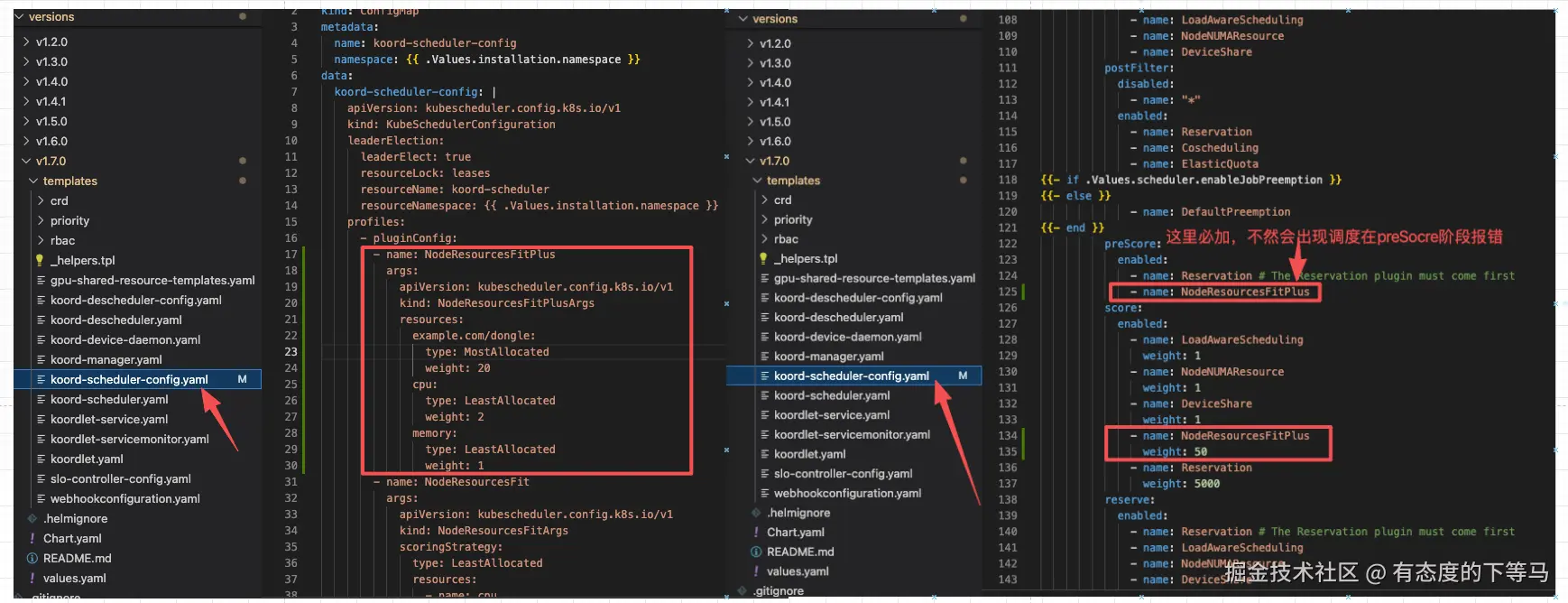Click file icon of koord-descheduler-config.yaml in left explorer

click(x=42, y=300)
